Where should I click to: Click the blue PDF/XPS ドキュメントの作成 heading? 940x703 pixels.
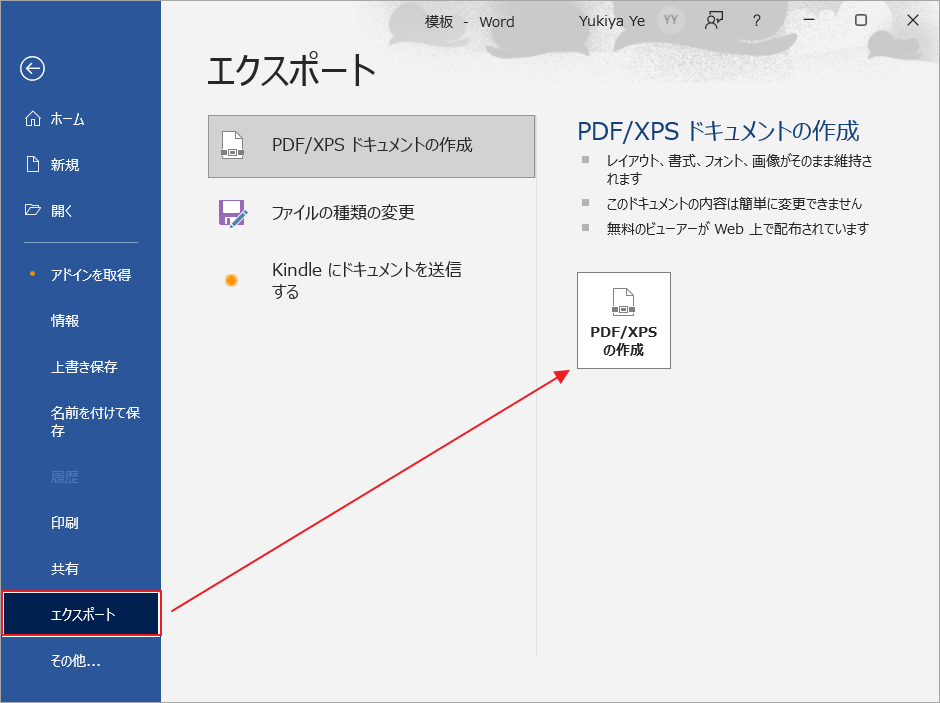(x=718, y=131)
